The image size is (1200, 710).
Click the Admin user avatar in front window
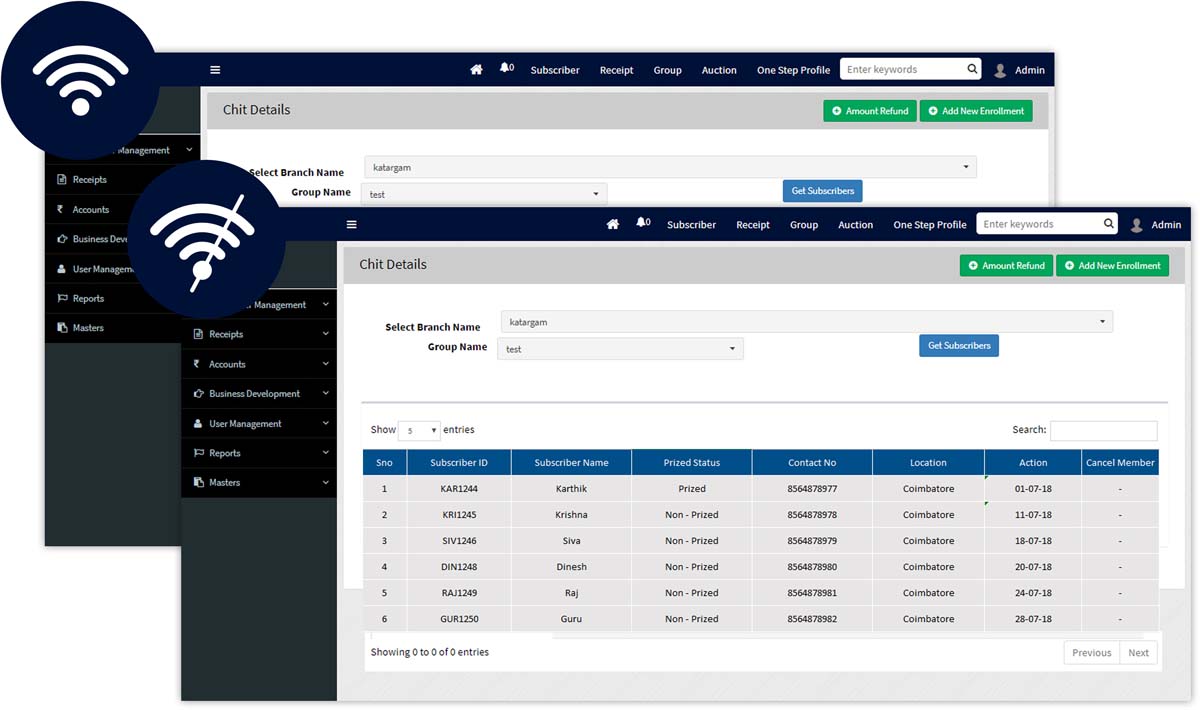[x=1137, y=225]
